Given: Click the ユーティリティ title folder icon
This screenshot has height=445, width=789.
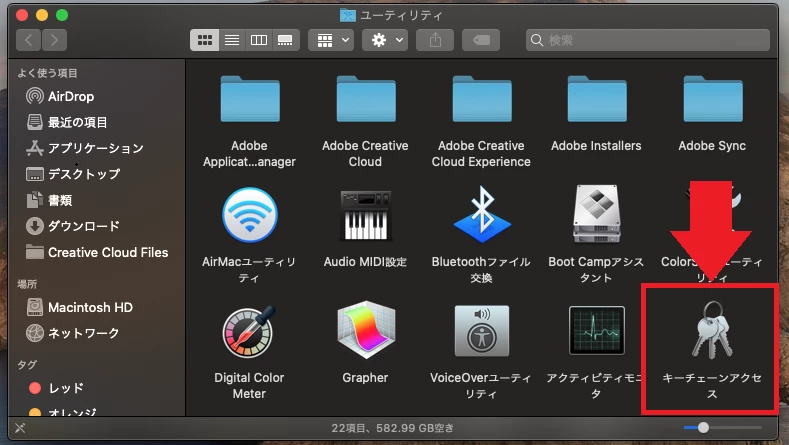Looking at the screenshot, I should coord(348,16).
